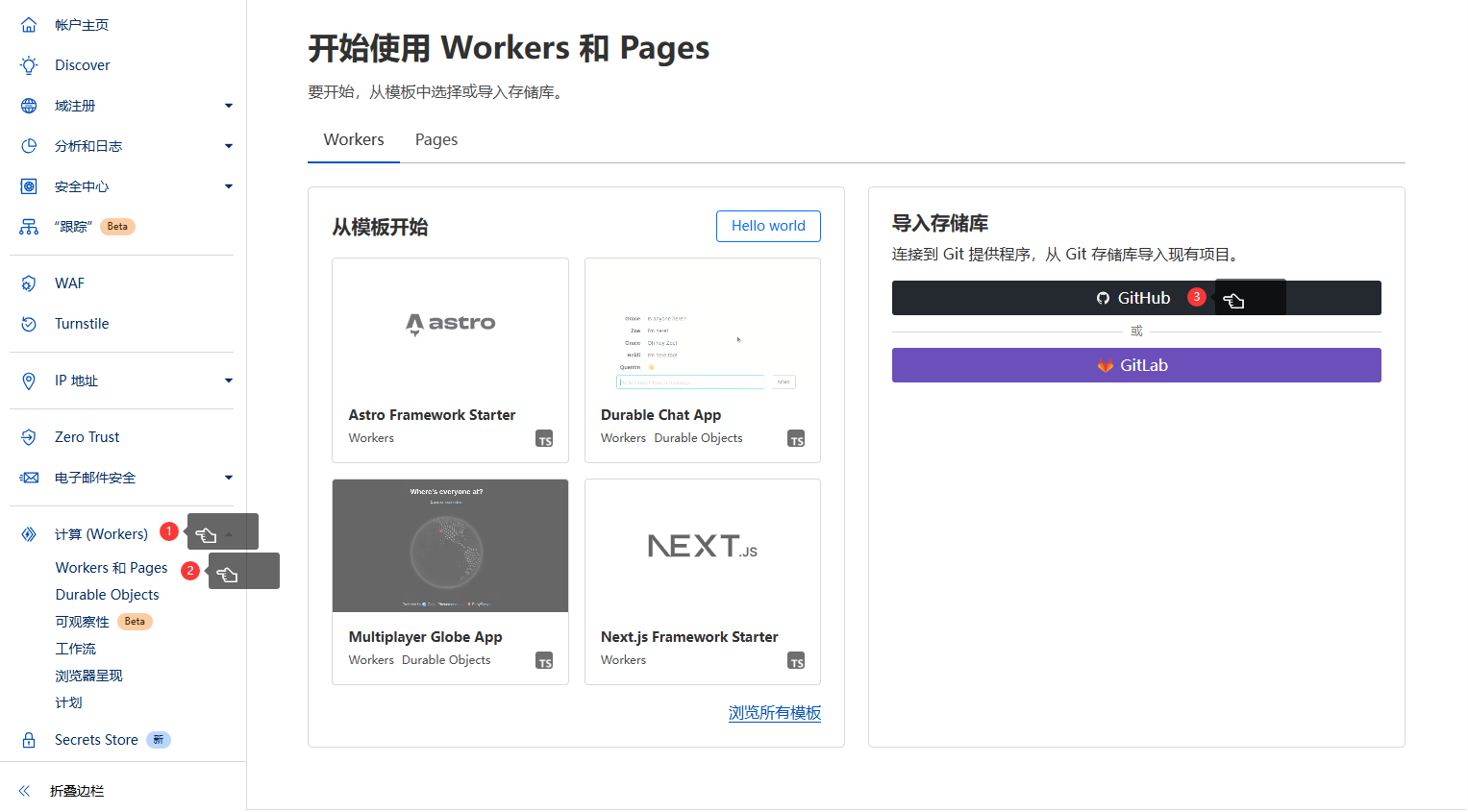Screen dimensions: 1468x812
Task: Select the Zero Trust icon
Action: click(x=28, y=436)
